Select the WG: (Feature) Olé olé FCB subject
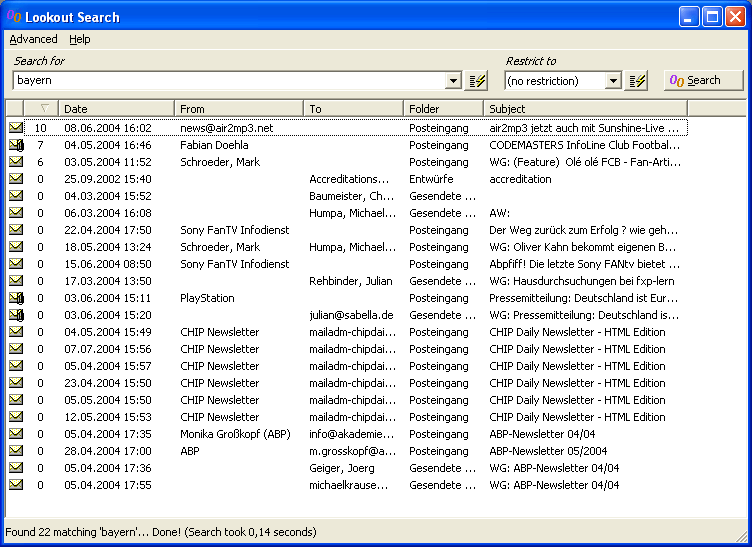This screenshot has width=752, height=547. [585, 162]
